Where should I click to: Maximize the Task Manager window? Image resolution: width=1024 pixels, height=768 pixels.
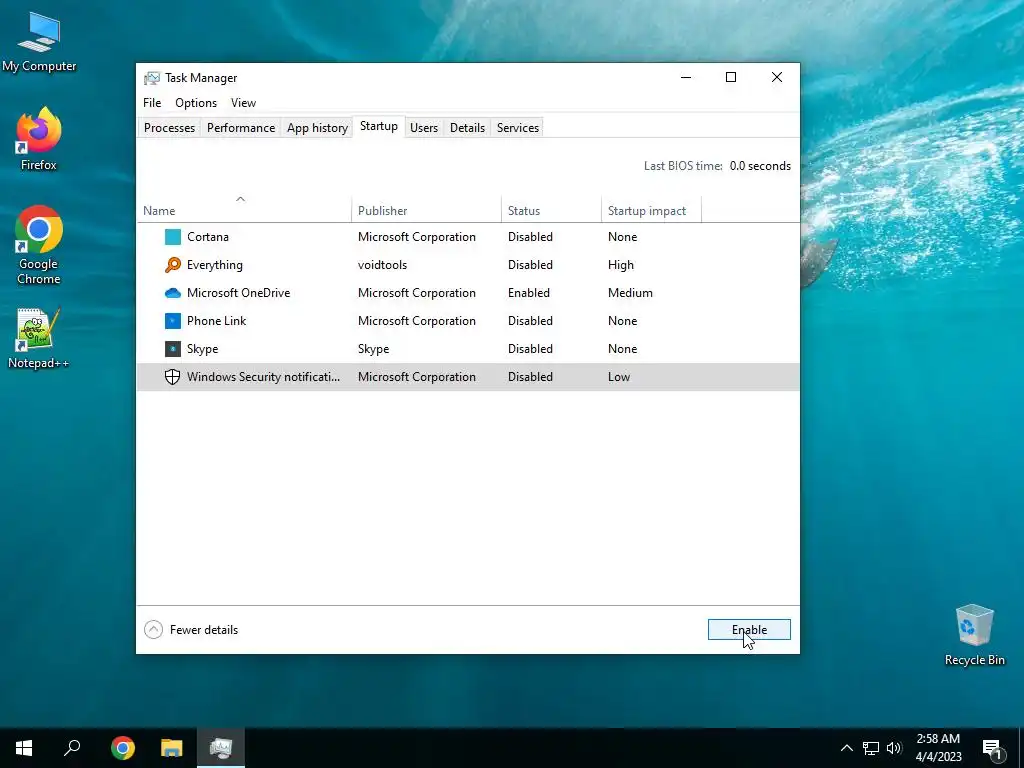[731, 78]
